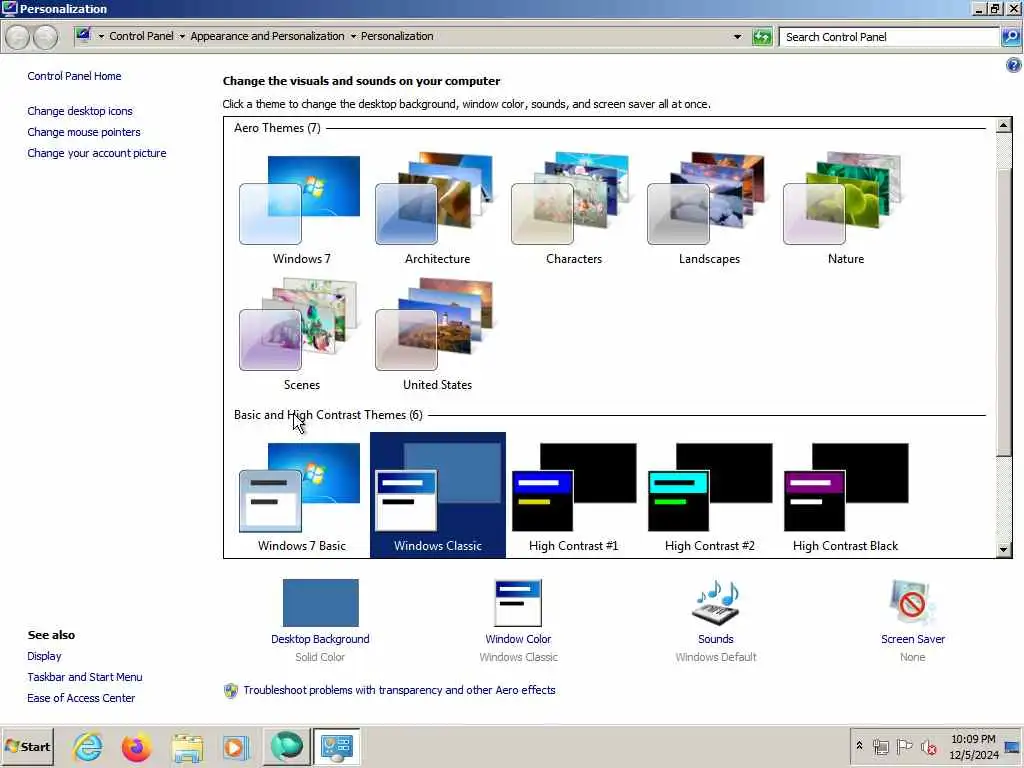Viewport: 1024px width, 768px height.
Task: Click the Show desktop button
Action: click(1012, 746)
